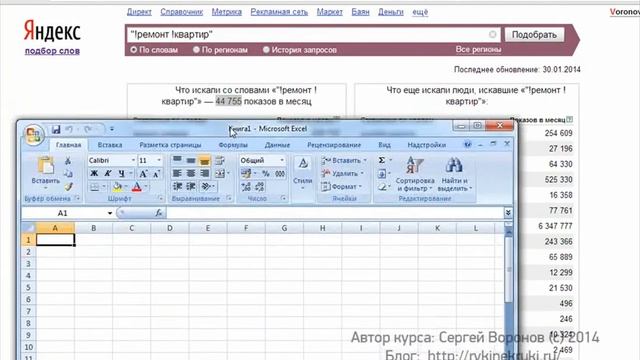The height and width of the screenshot is (360, 640).
Task: Select the История запросов radio option
Action: point(266,50)
